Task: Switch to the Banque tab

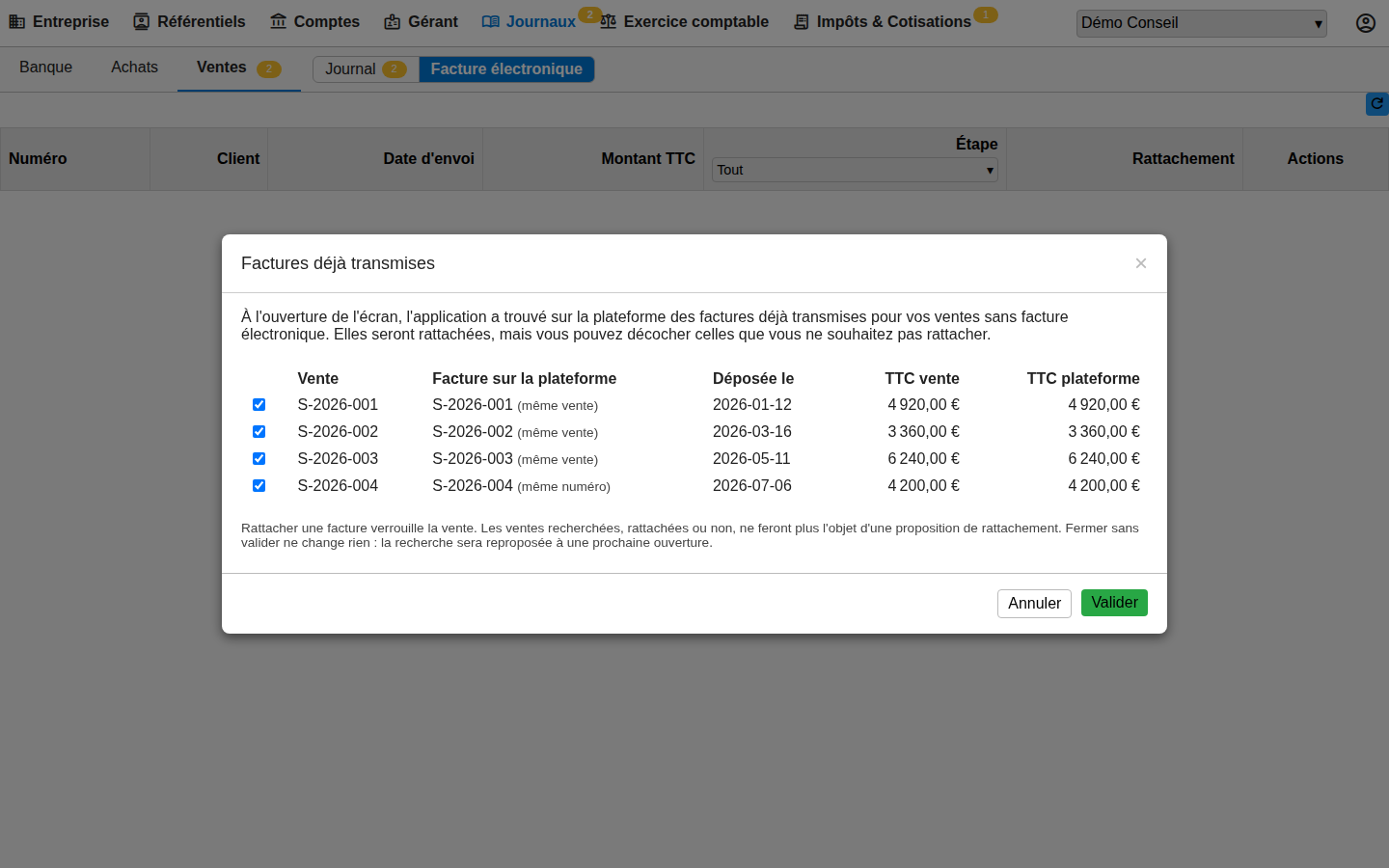Action: [x=46, y=68]
